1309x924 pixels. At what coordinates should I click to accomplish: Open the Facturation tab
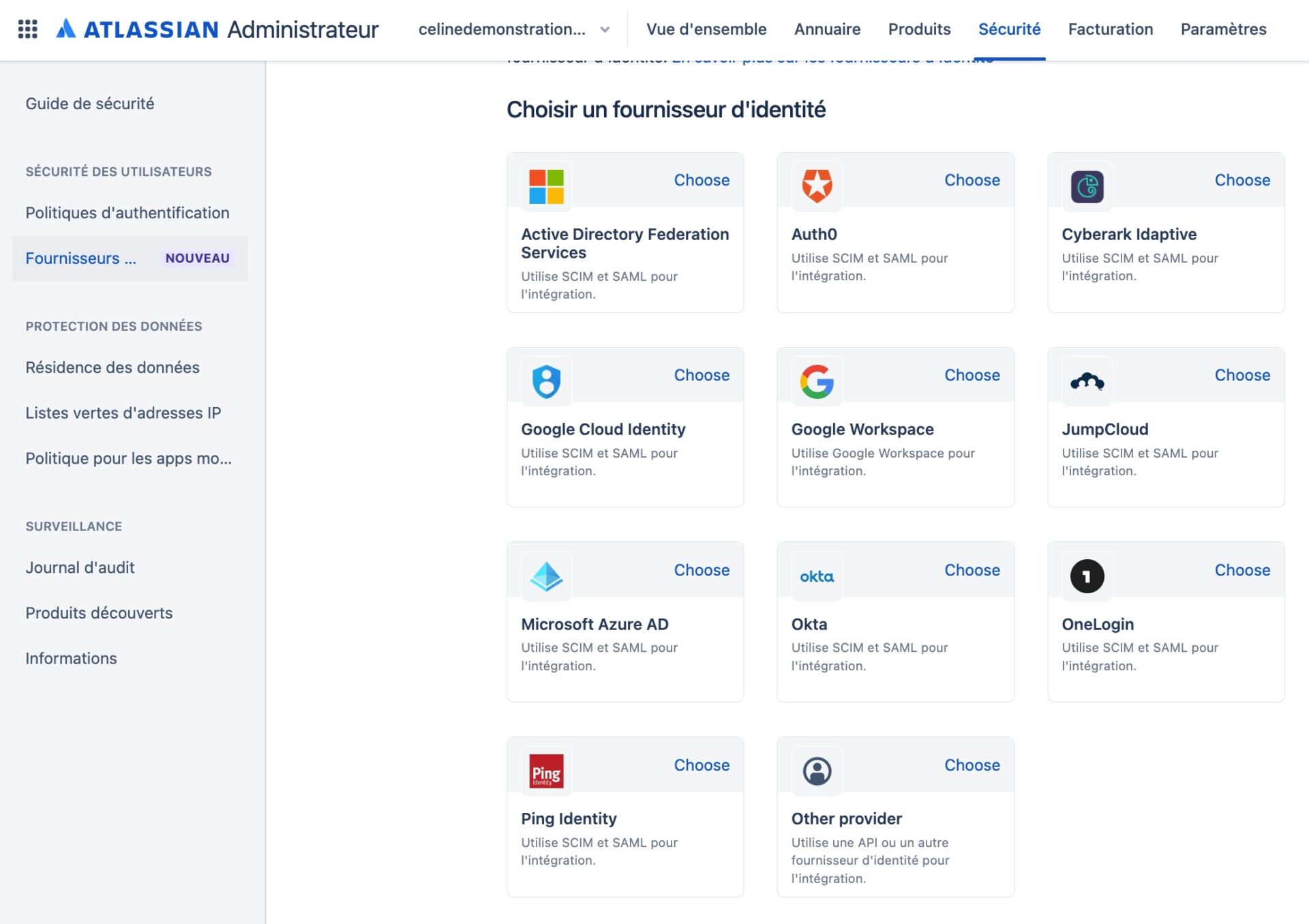click(1111, 29)
